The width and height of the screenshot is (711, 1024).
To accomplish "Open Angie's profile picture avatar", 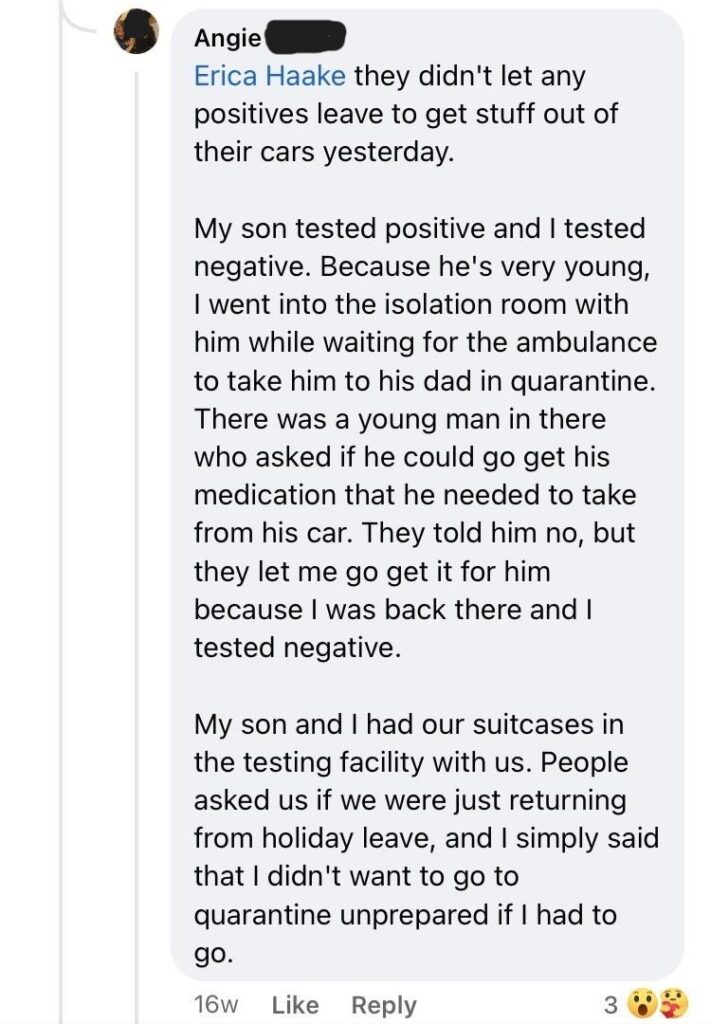I will tap(136, 31).
